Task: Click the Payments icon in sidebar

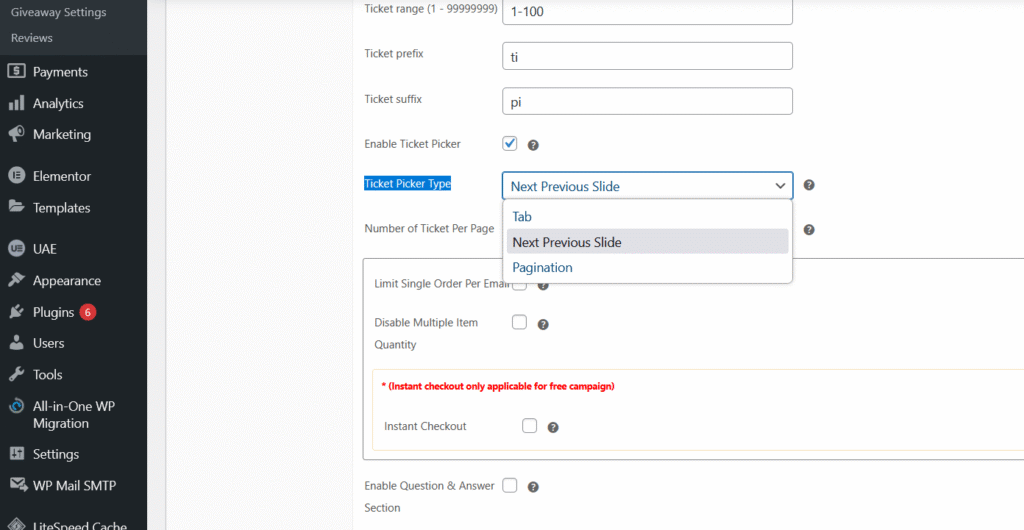Action: coord(16,72)
